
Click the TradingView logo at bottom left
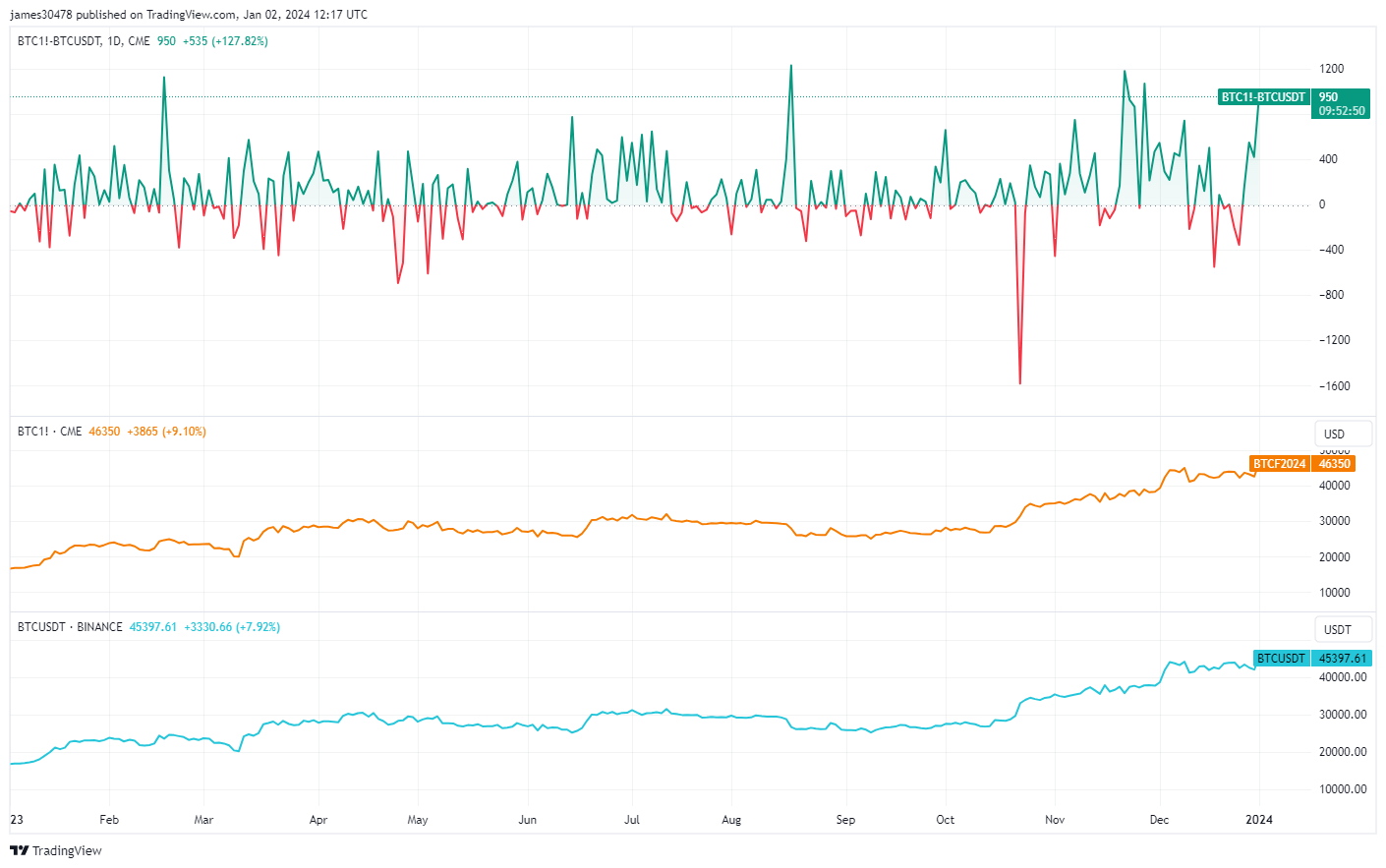click(x=54, y=850)
